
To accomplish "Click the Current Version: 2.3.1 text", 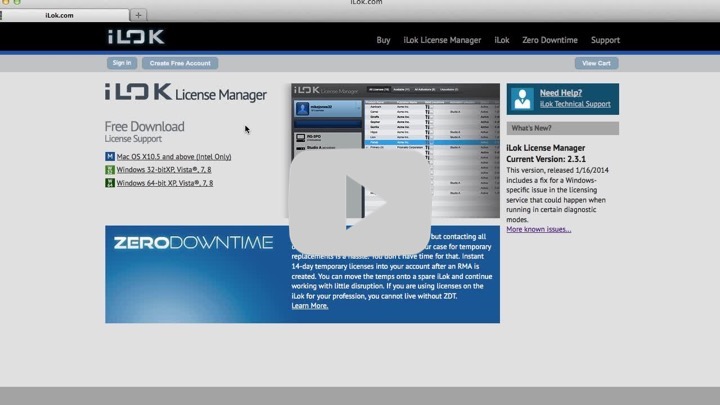I will tap(546, 159).
